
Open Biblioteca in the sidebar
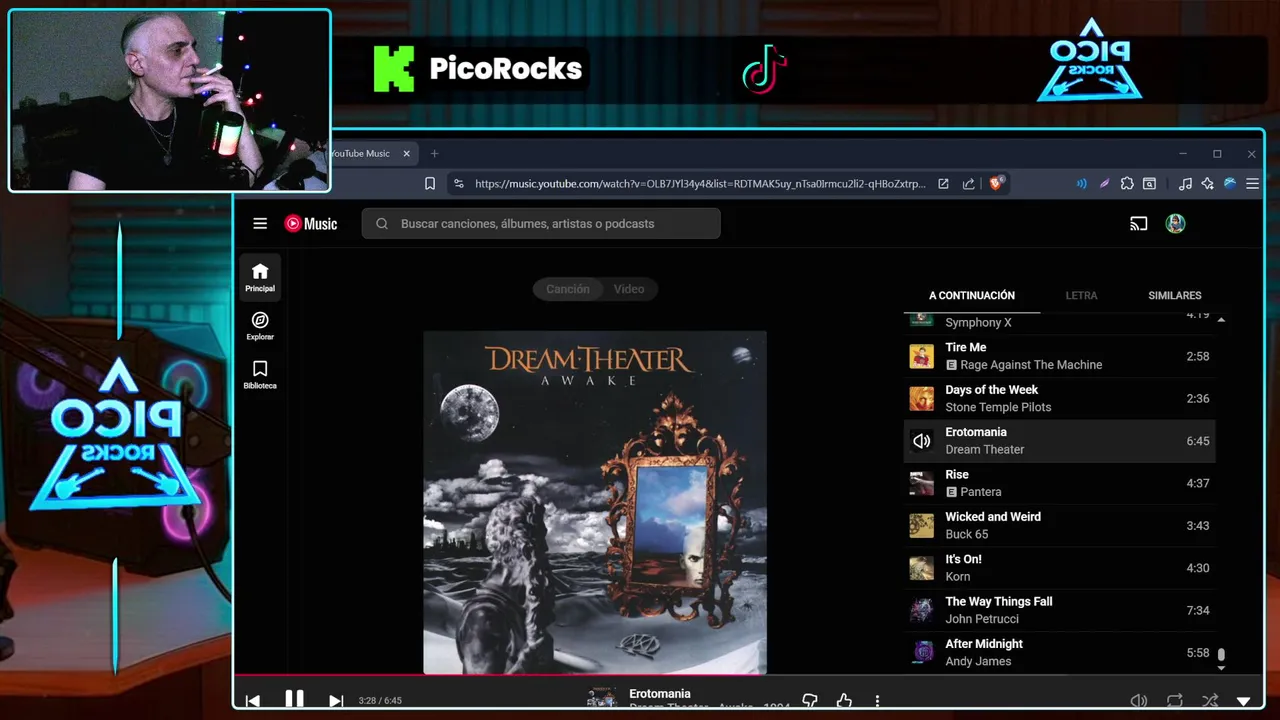(x=260, y=374)
